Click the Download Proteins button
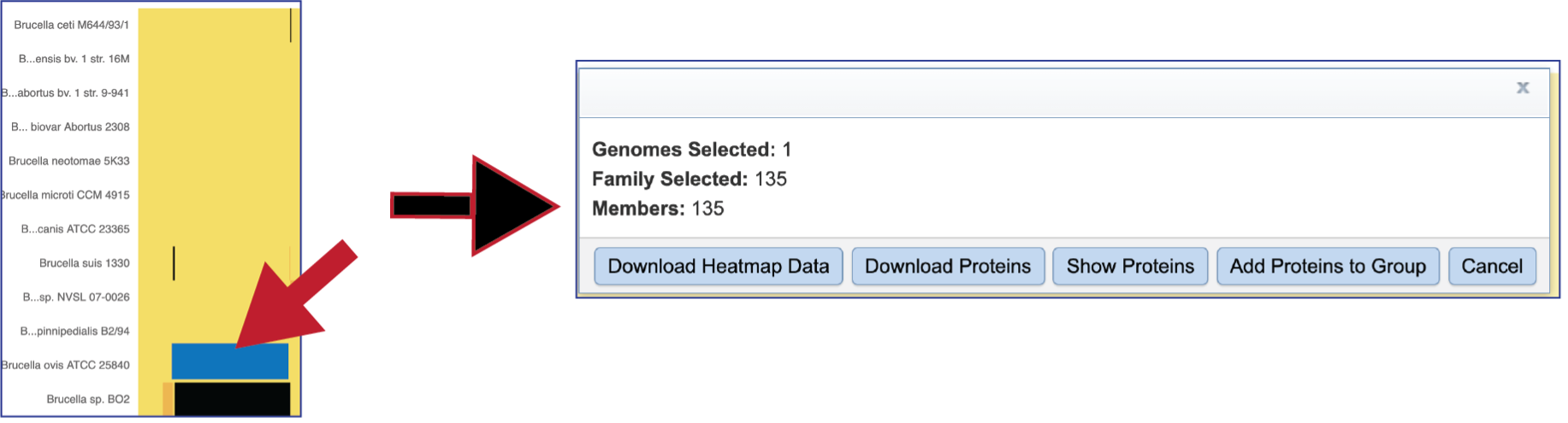The height and width of the screenshot is (423, 1568). tap(948, 267)
